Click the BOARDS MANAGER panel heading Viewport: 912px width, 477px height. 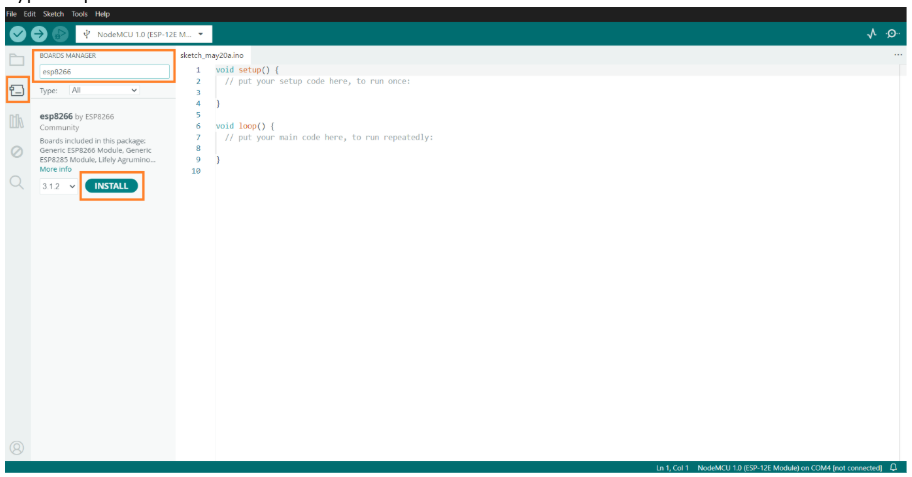pyautogui.click(x=68, y=56)
